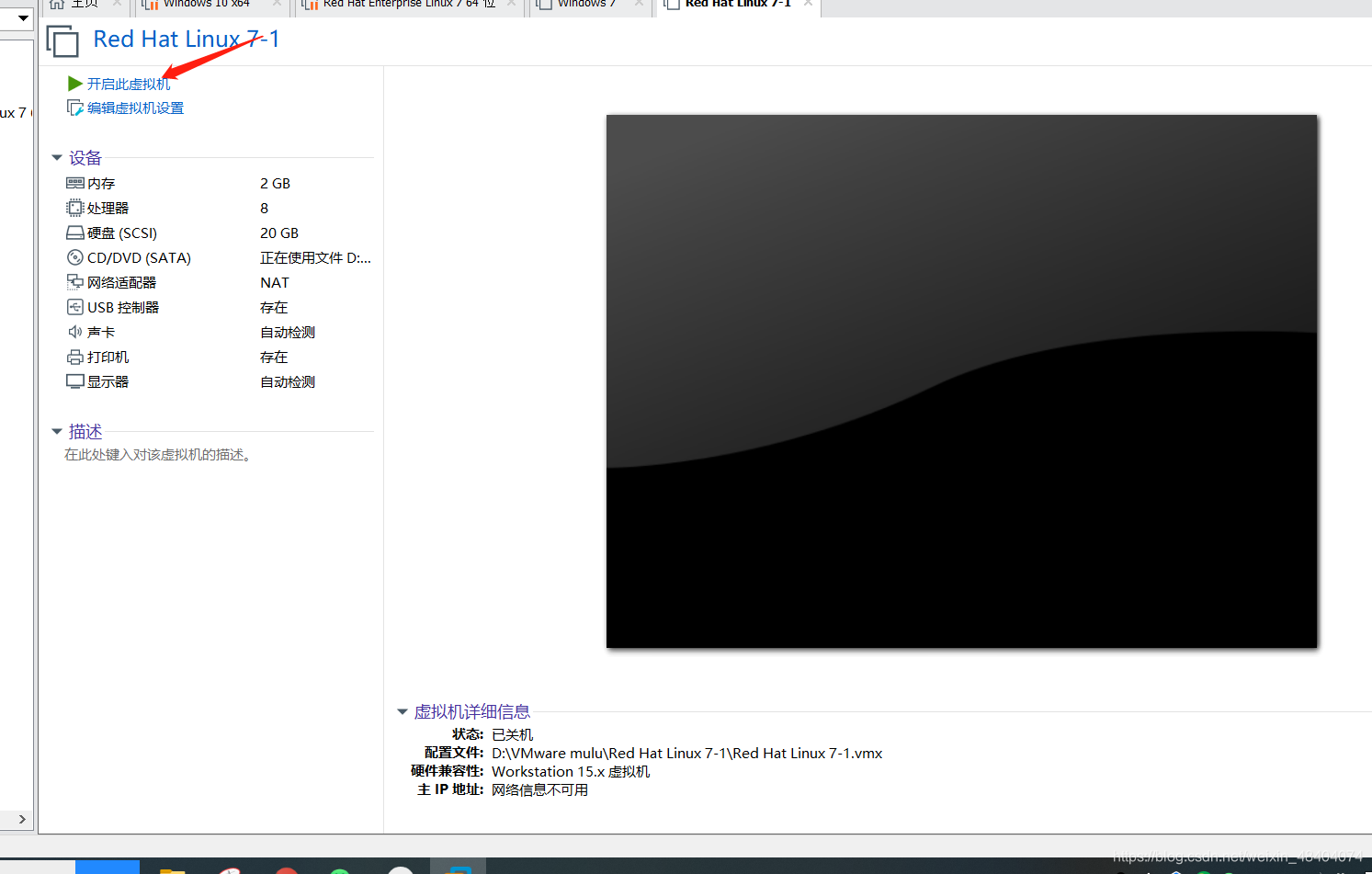The image size is (1372, 874).
Task: Click the USB controller icon
Action: click(75, 308)
